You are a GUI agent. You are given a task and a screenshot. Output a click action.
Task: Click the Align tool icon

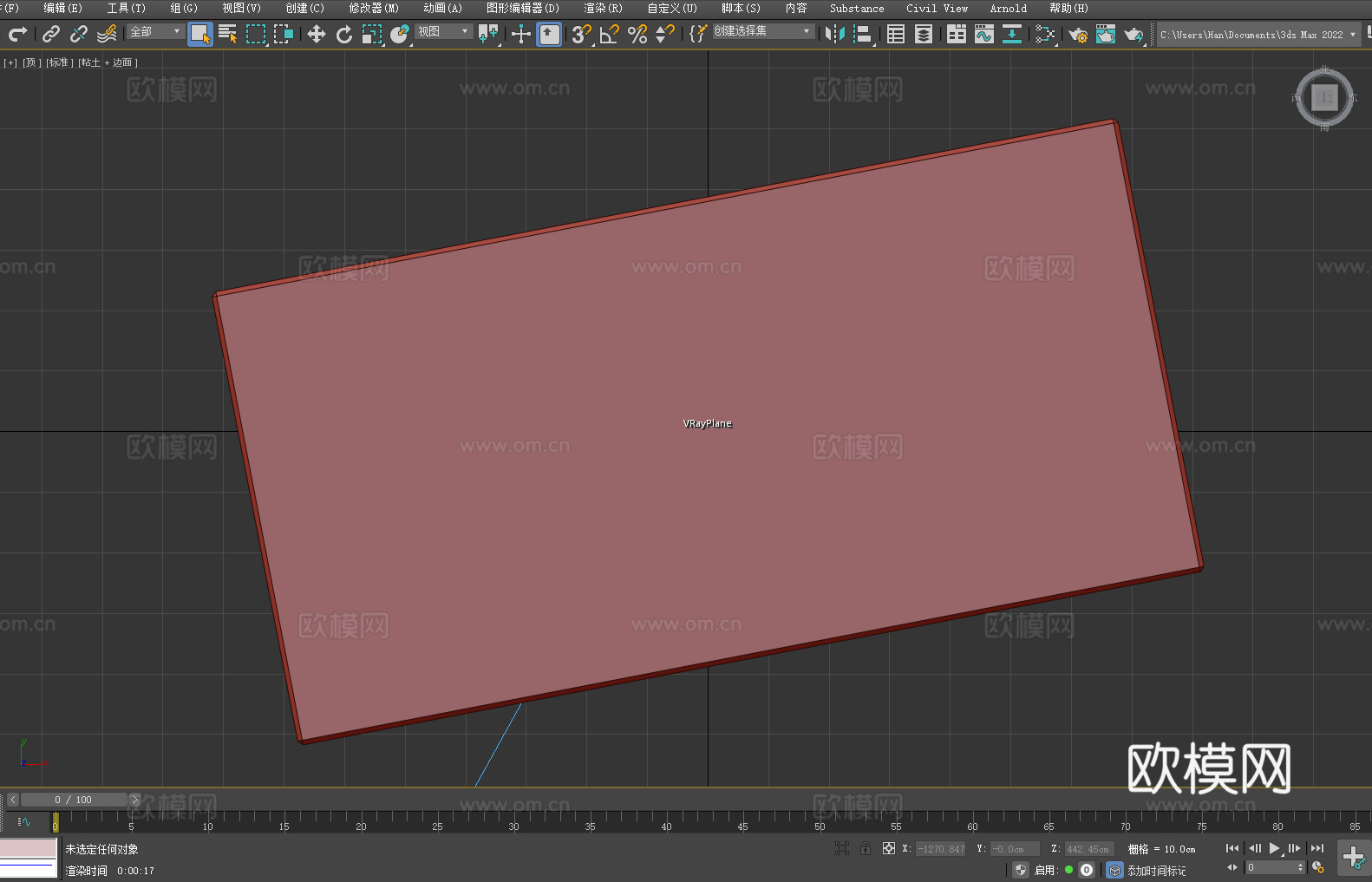pos(863,34)
